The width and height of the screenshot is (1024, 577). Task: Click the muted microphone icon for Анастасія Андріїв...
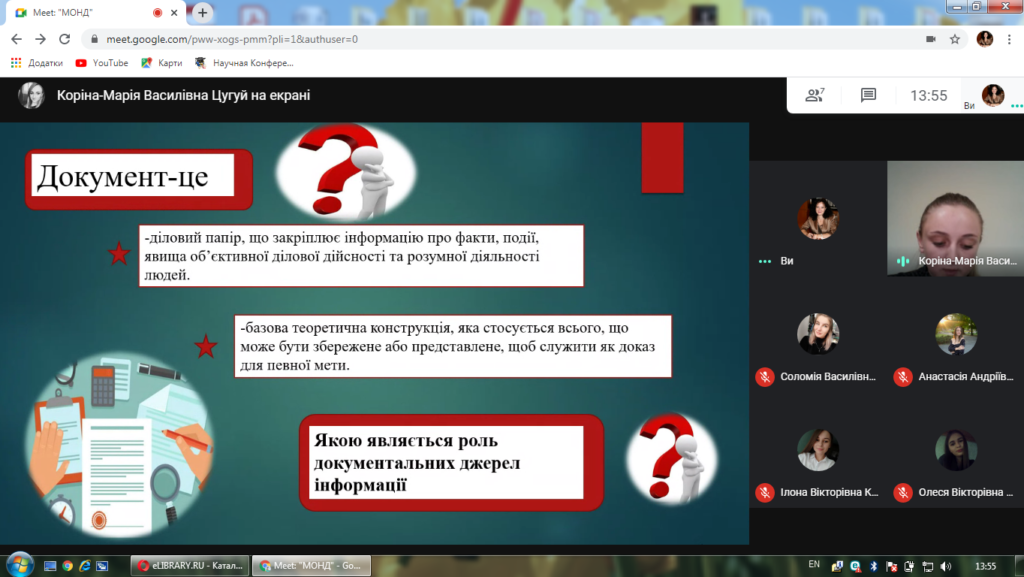tap(903, 377)
